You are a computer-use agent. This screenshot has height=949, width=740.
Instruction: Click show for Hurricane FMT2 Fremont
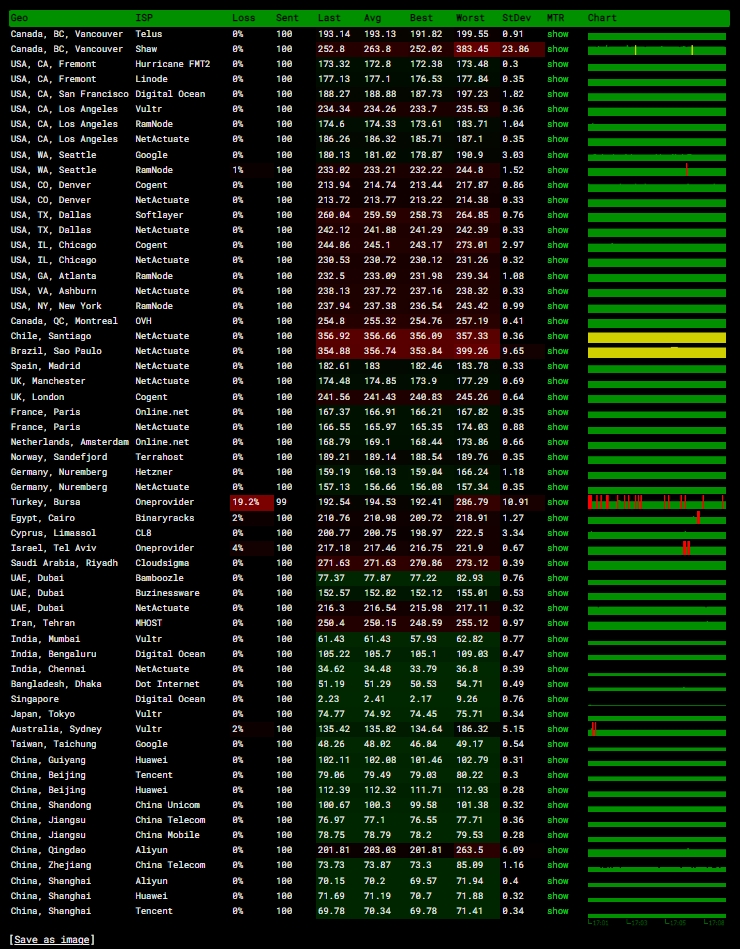tap(557, 64)
